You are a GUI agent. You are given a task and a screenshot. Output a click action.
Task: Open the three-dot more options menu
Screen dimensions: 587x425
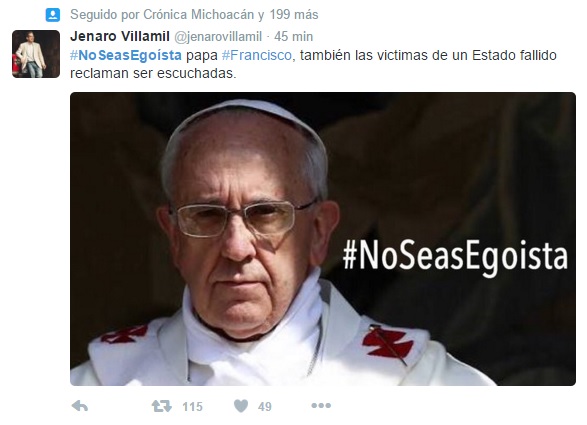(x=321, y=406)
